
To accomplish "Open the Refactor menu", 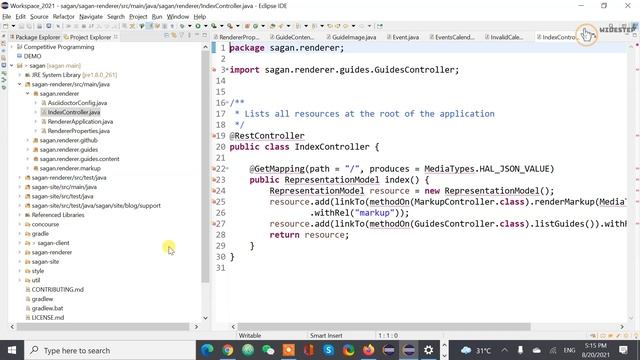I will click(x=64, y=17).
